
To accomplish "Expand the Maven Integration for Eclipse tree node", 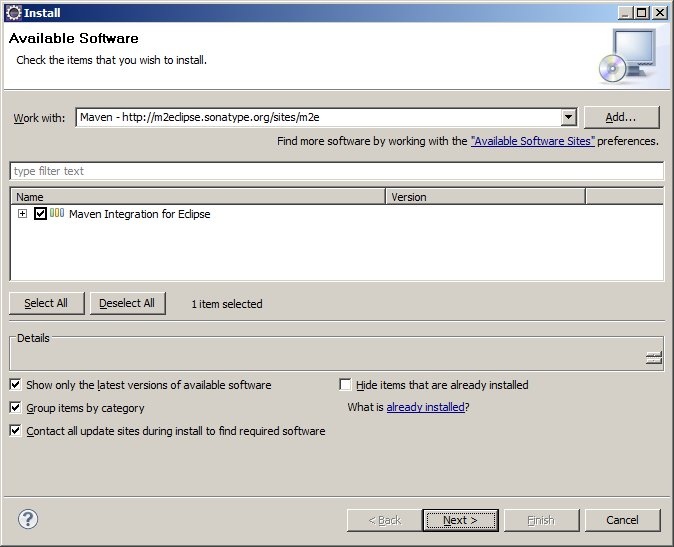I will click(x=22, y=214).
